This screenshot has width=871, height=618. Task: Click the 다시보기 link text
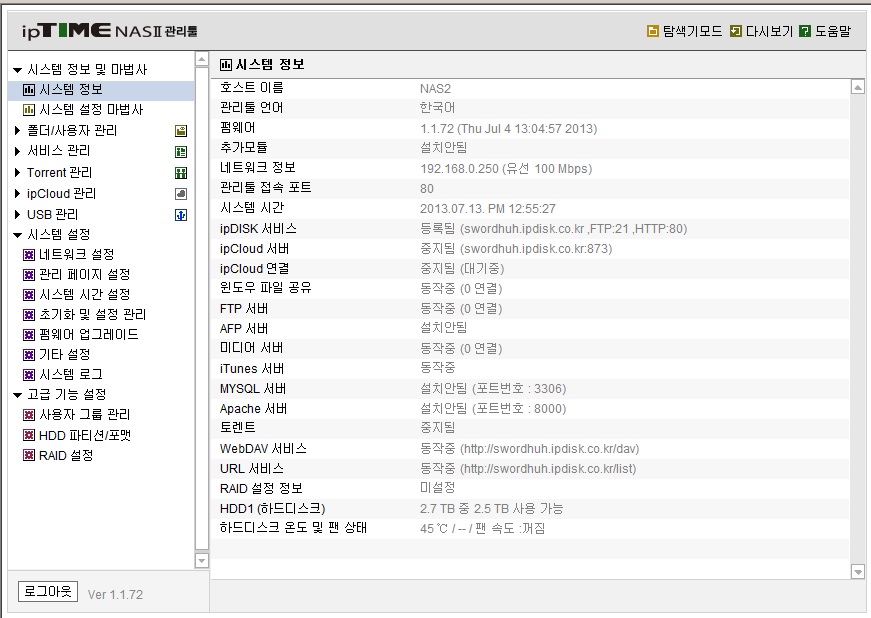click(769, 31)
